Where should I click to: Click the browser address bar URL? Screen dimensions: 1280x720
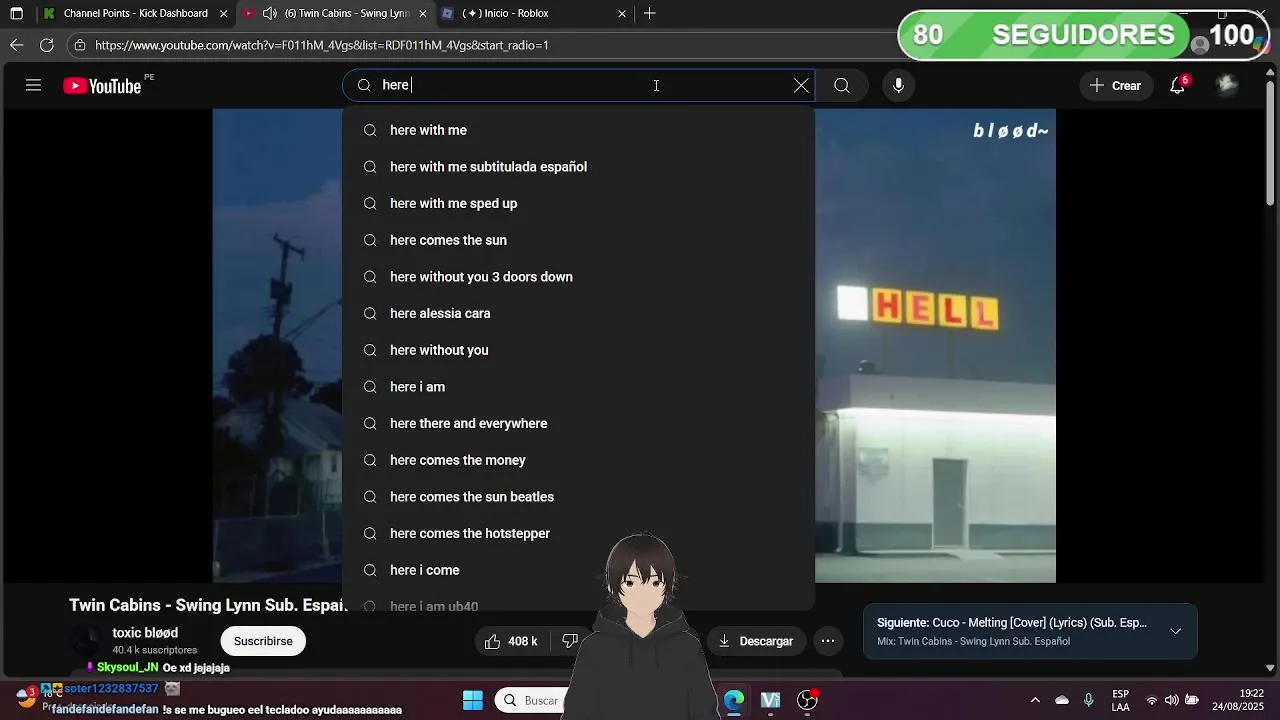pyautogui.click(x=322, y=45)
